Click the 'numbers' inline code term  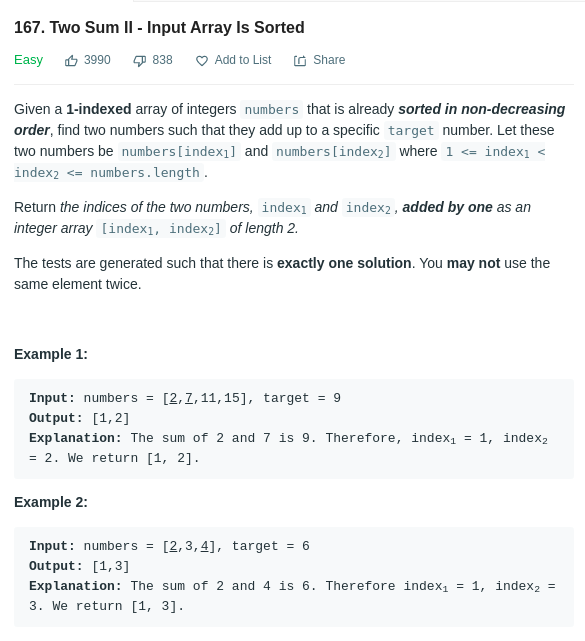tap(271, 110)
